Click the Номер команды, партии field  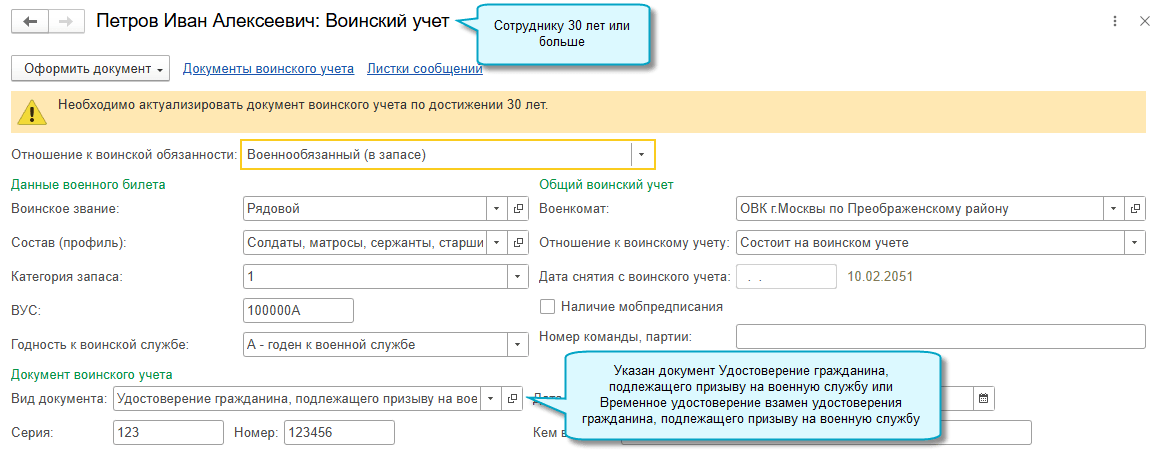pyautogui.click(x=940, y=337)
